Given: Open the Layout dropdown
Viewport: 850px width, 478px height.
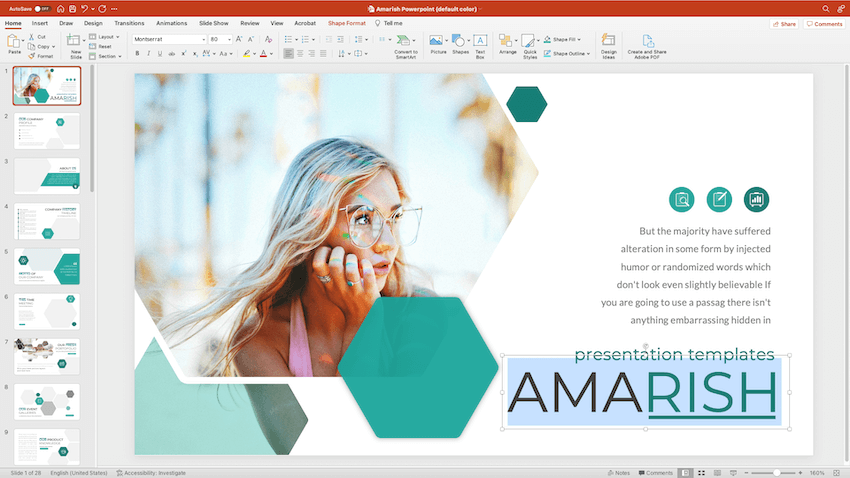Looking at the screenshot, I should coord(104,37).
